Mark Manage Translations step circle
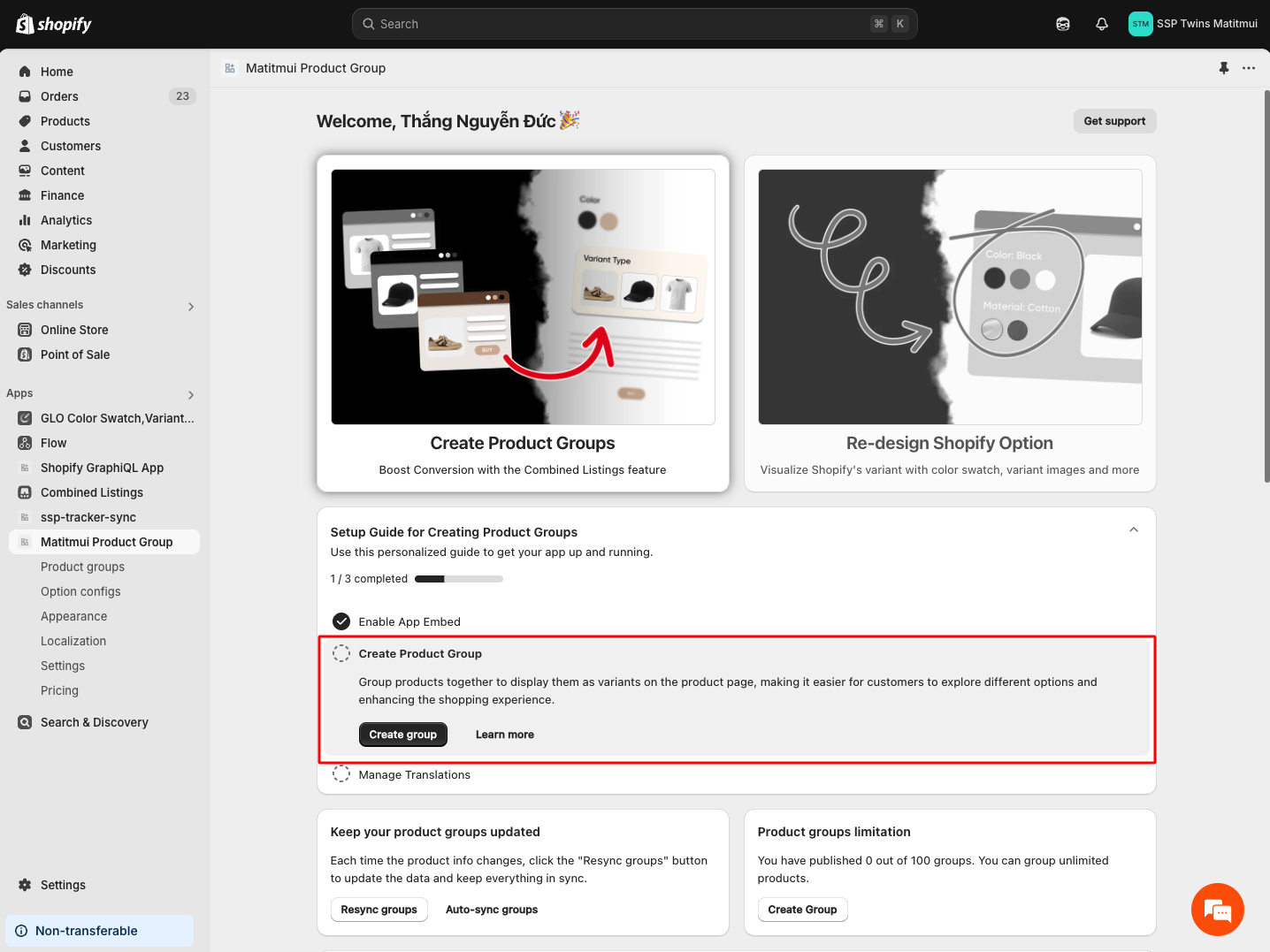The height and width of the screenshot is (952, 1270). [x=341, y=774]
